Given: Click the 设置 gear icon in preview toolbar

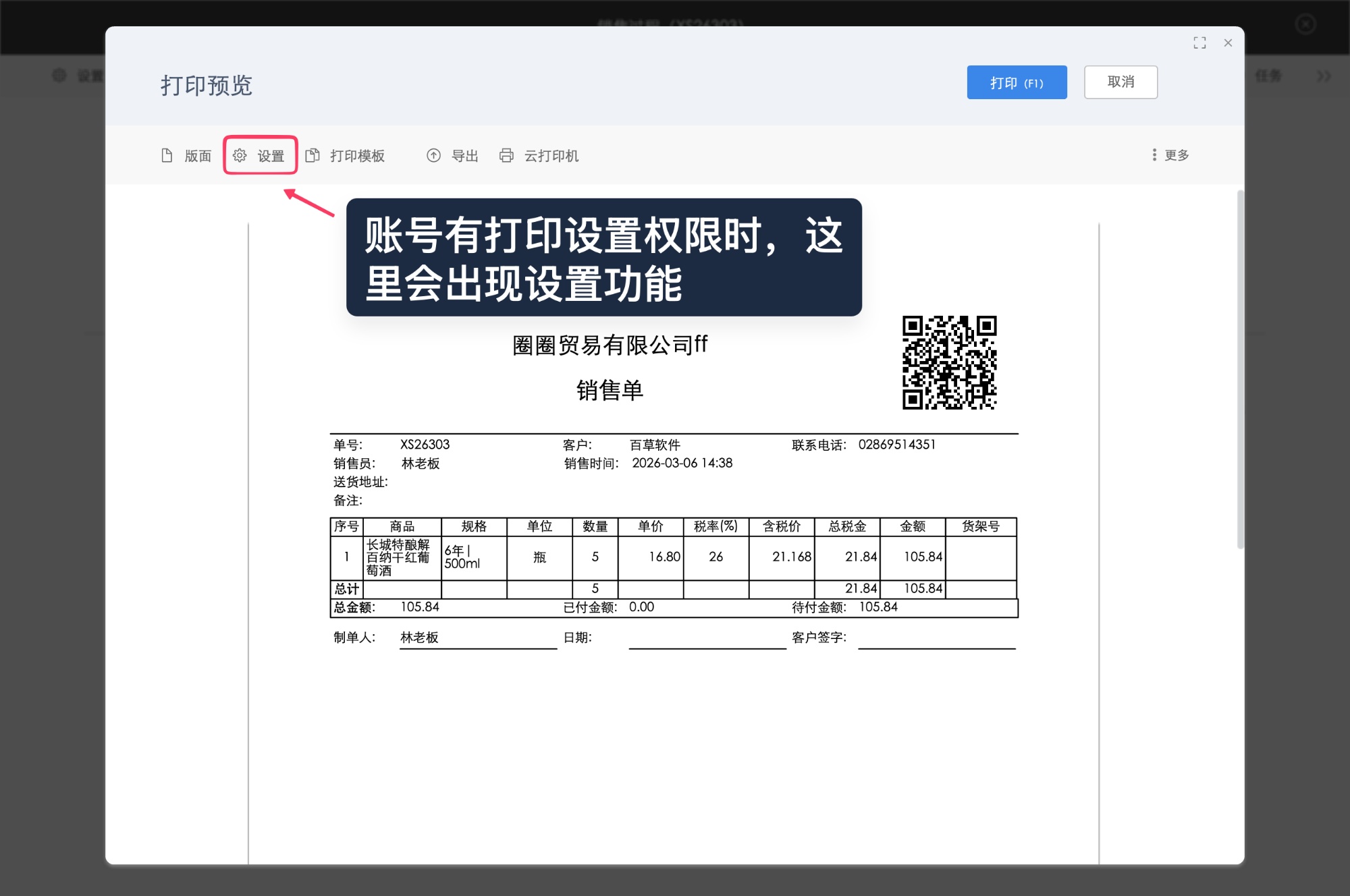Looking at the screenshot, I should 240,155.
